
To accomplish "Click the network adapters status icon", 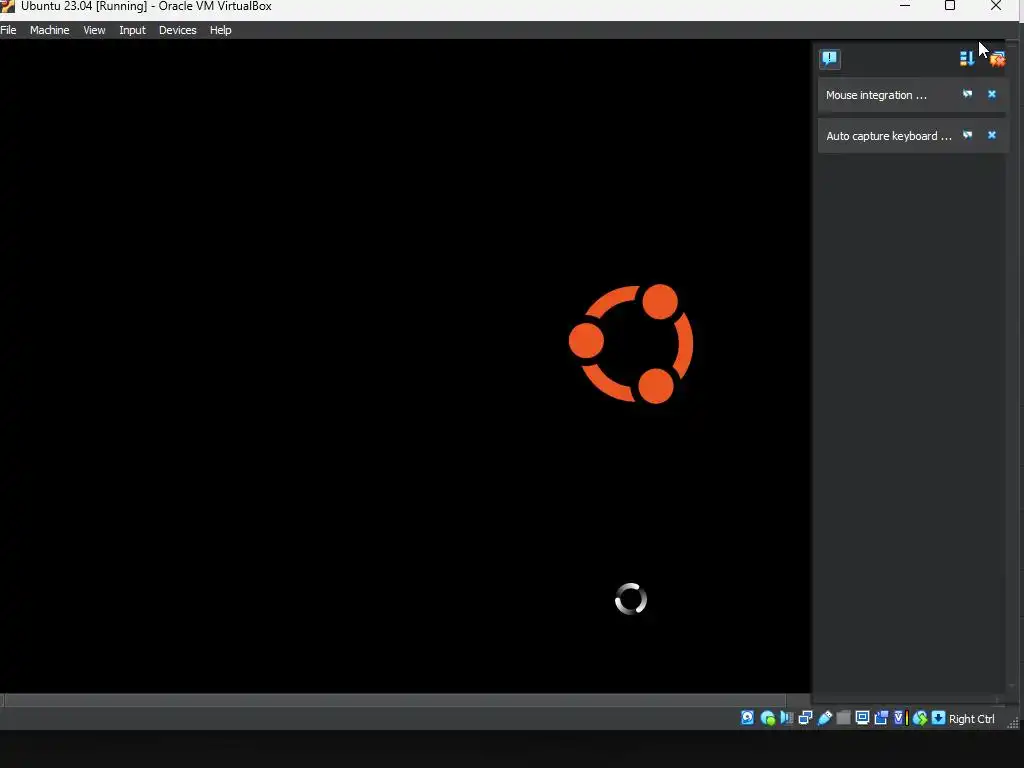I will [805, 718].
